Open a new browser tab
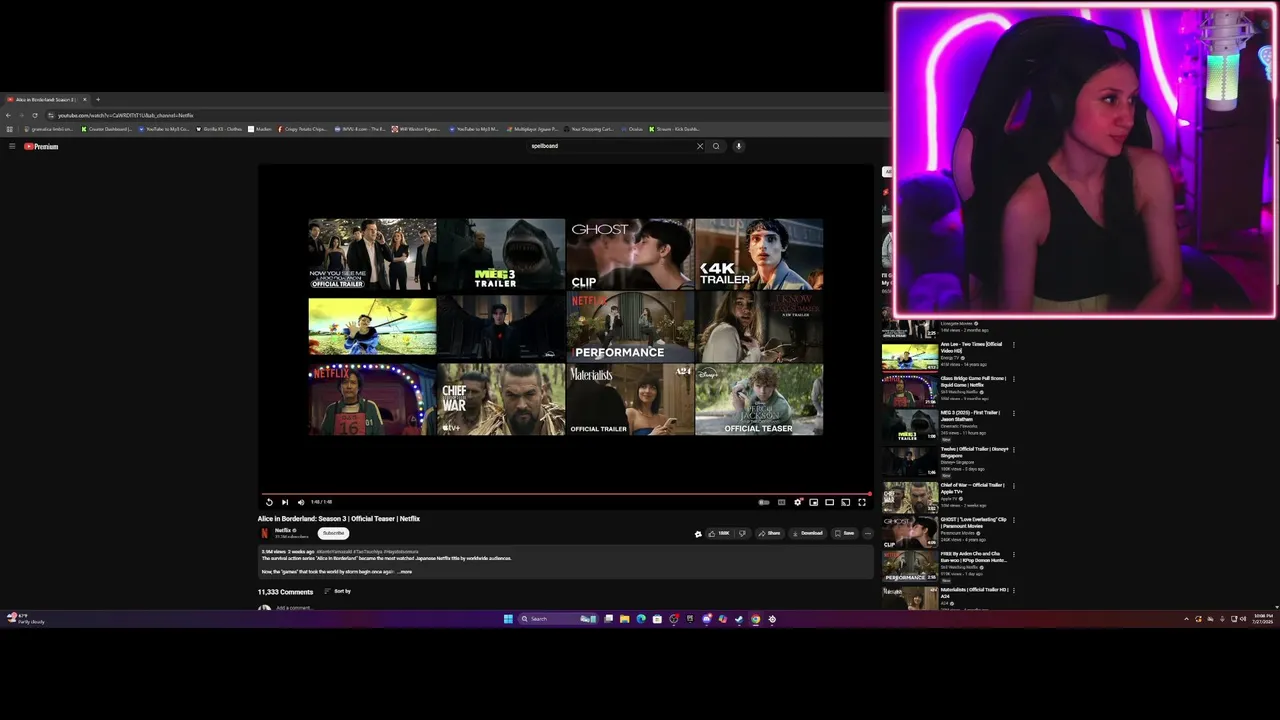 click(97, 99)
